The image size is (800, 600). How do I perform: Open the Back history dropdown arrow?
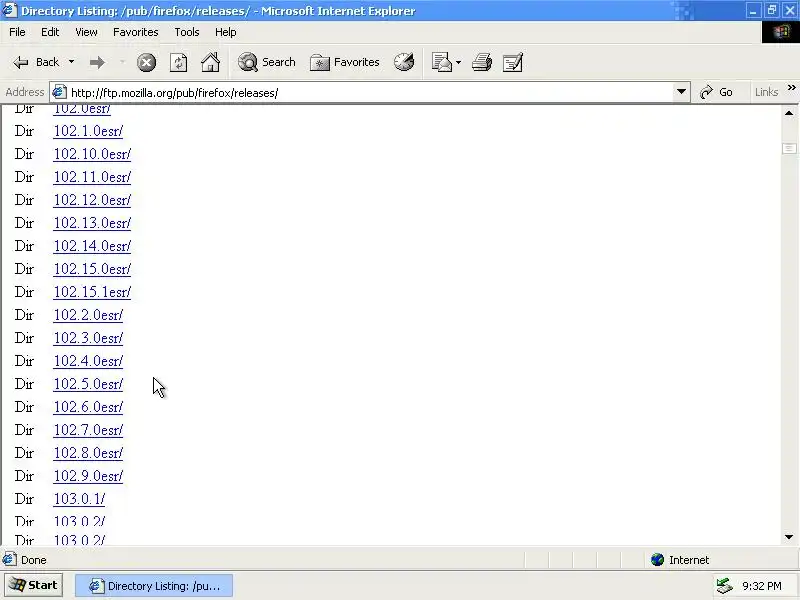[x=71, y=62]
